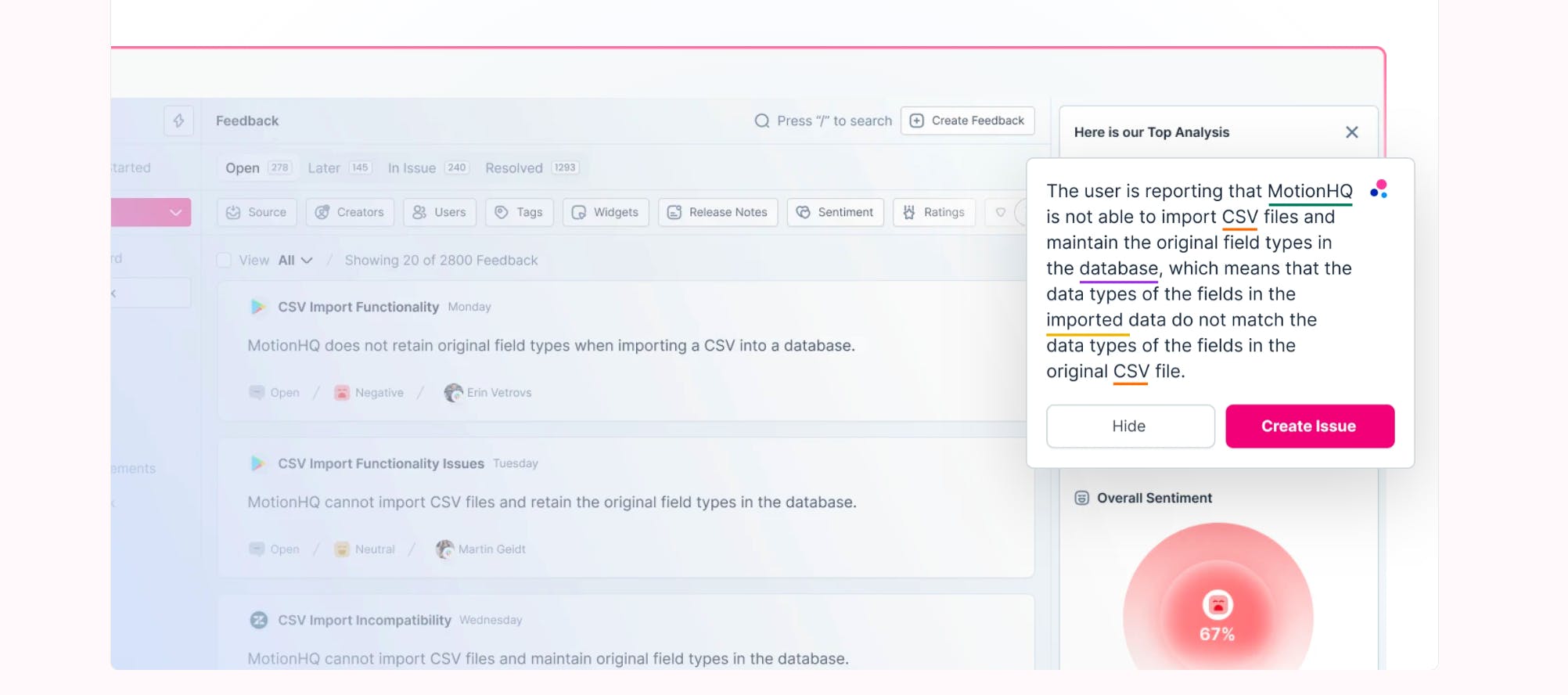Click the CSV Import Functionality Issues source icon
This screenshot has height=695, width=1568.
pyautogui.click(x=257, y=463)
